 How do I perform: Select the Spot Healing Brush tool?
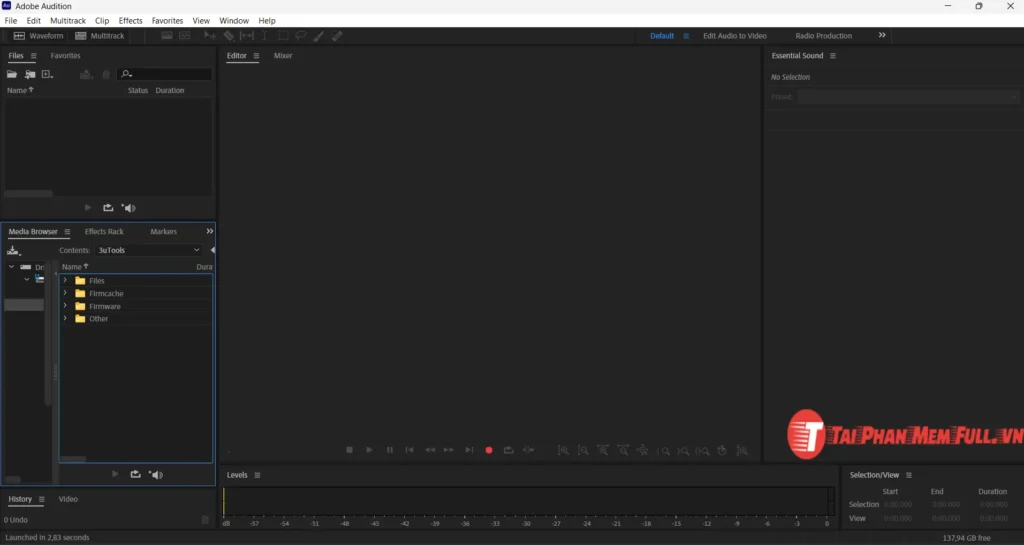[337, 36]
